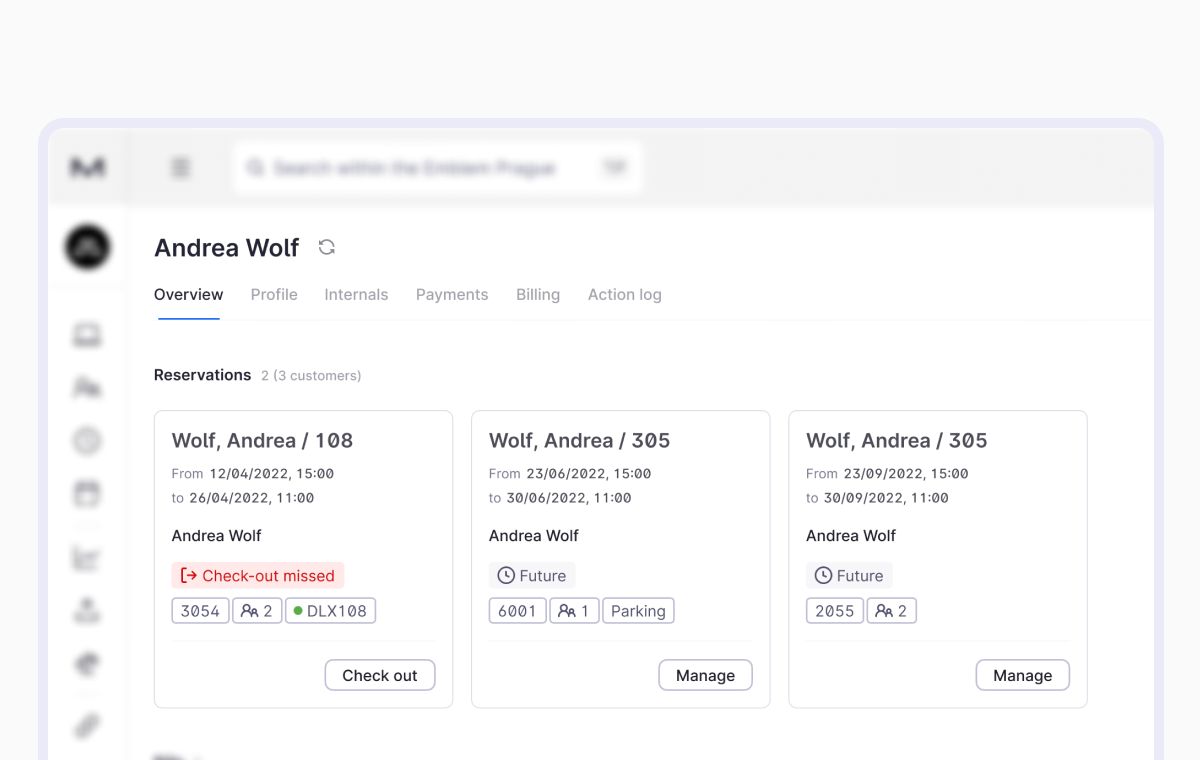The width and height of the screenshot is (1200, 760).
Task: Switch to the Profile tab
Action: [274, 295]
